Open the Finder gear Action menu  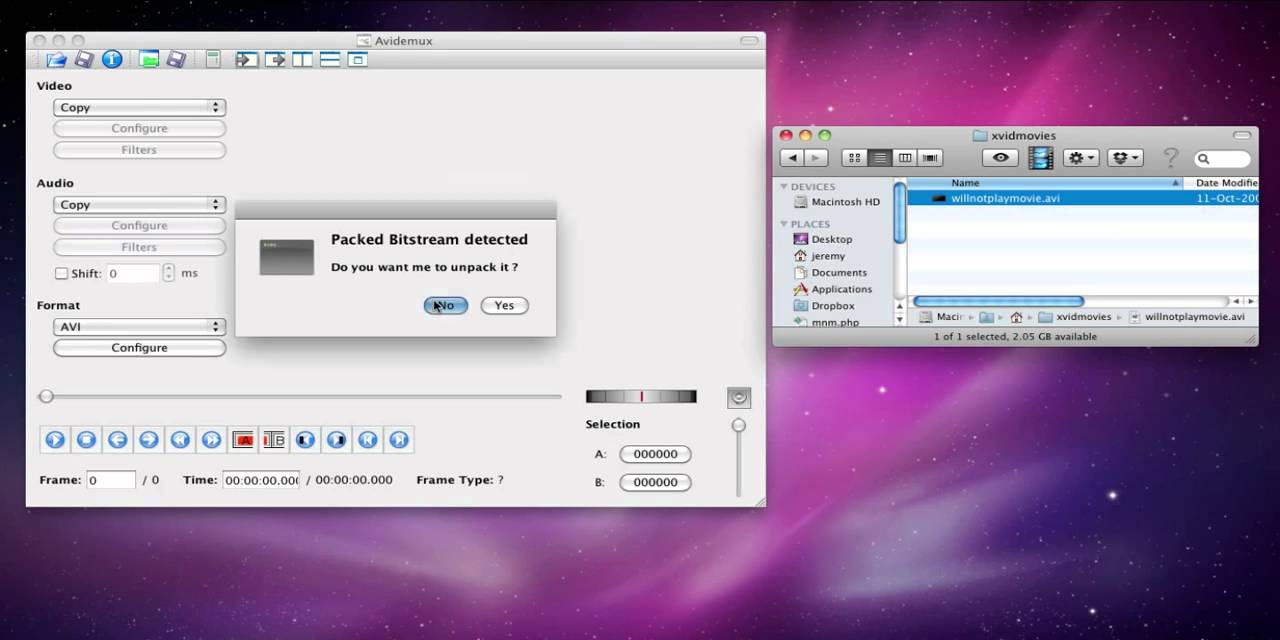coord(1081,158)
